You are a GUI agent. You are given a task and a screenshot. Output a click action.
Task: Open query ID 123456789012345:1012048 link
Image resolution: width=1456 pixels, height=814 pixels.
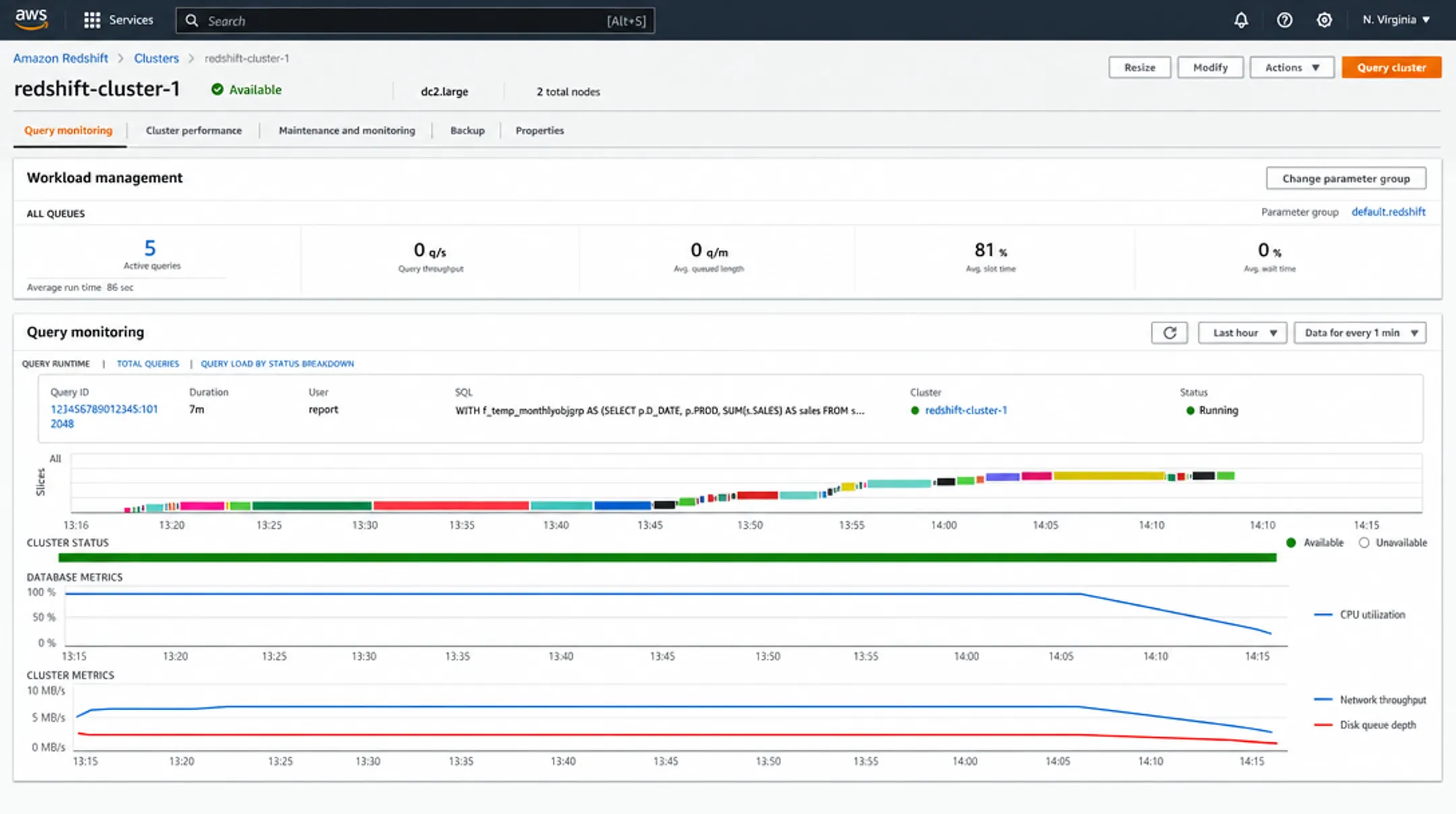click(x=104, y=416)
